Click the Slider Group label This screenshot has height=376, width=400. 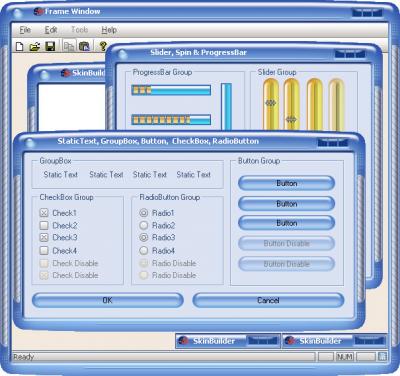pyautogui.click(x=277, y=72)
